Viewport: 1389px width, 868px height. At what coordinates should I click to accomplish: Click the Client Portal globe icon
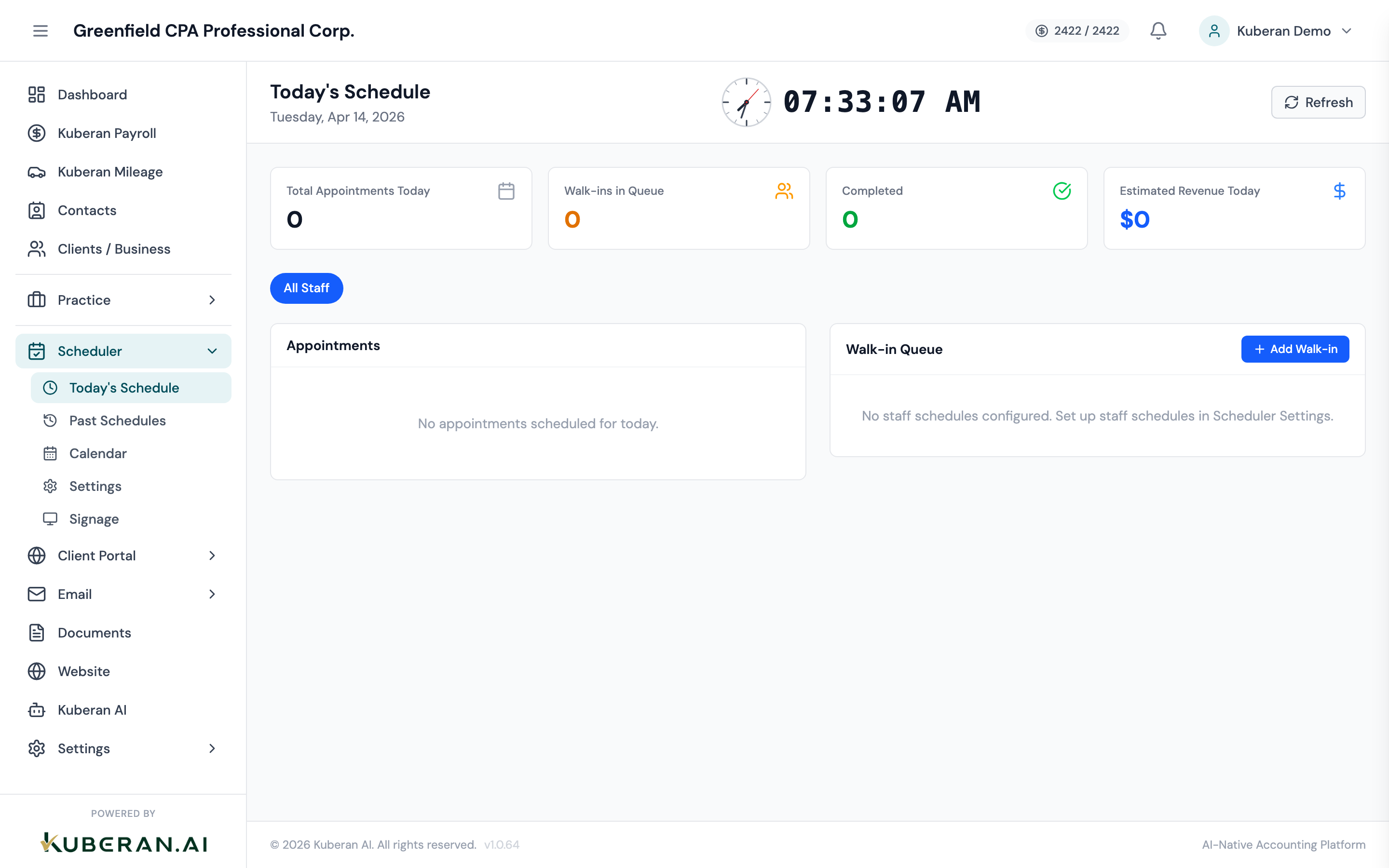tap(37, 555)
